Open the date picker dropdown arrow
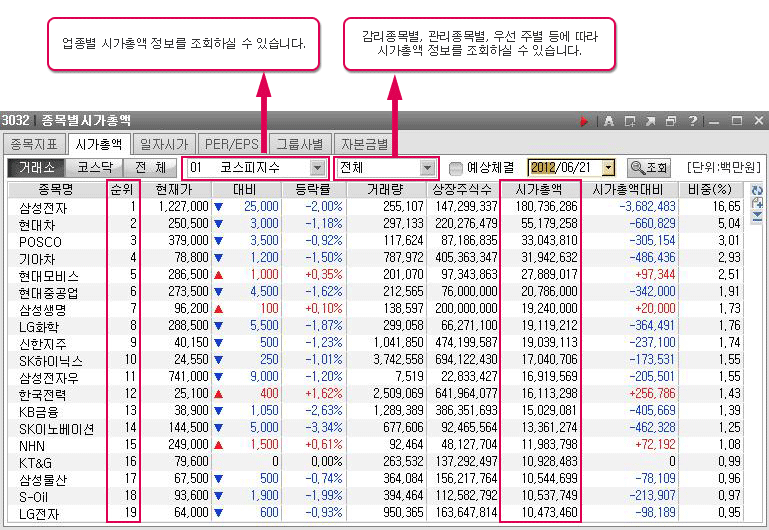Image resolution: width=769 pixels, height=530 pixels. point(609,168)
